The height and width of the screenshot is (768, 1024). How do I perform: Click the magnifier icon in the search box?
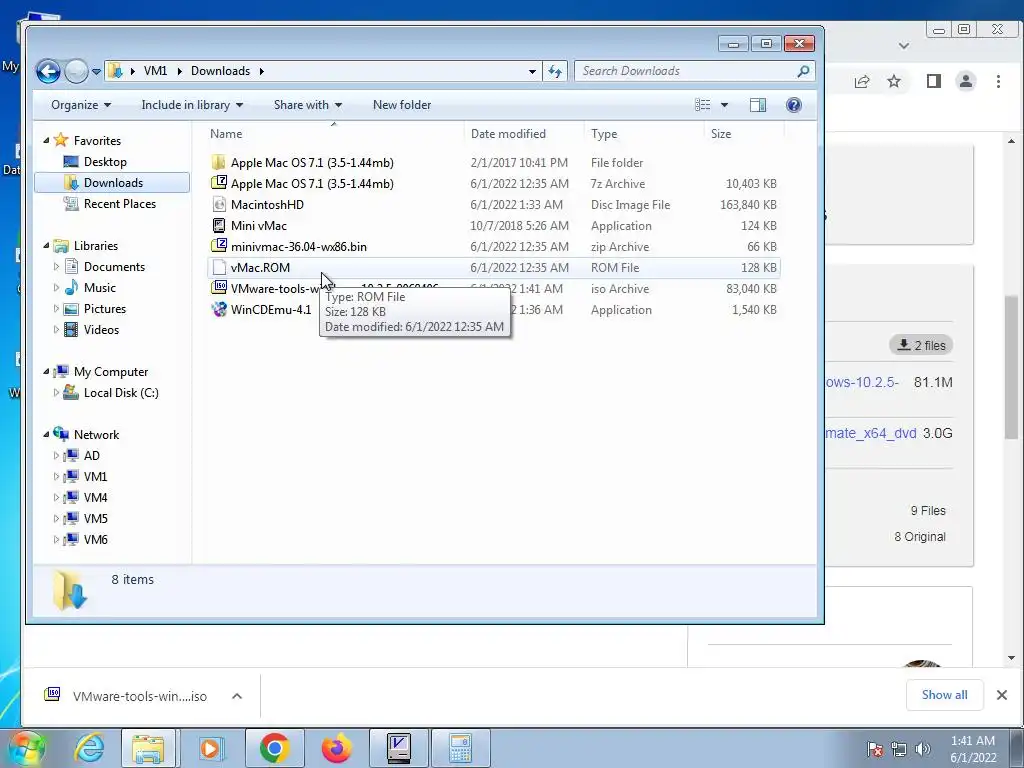804,71
